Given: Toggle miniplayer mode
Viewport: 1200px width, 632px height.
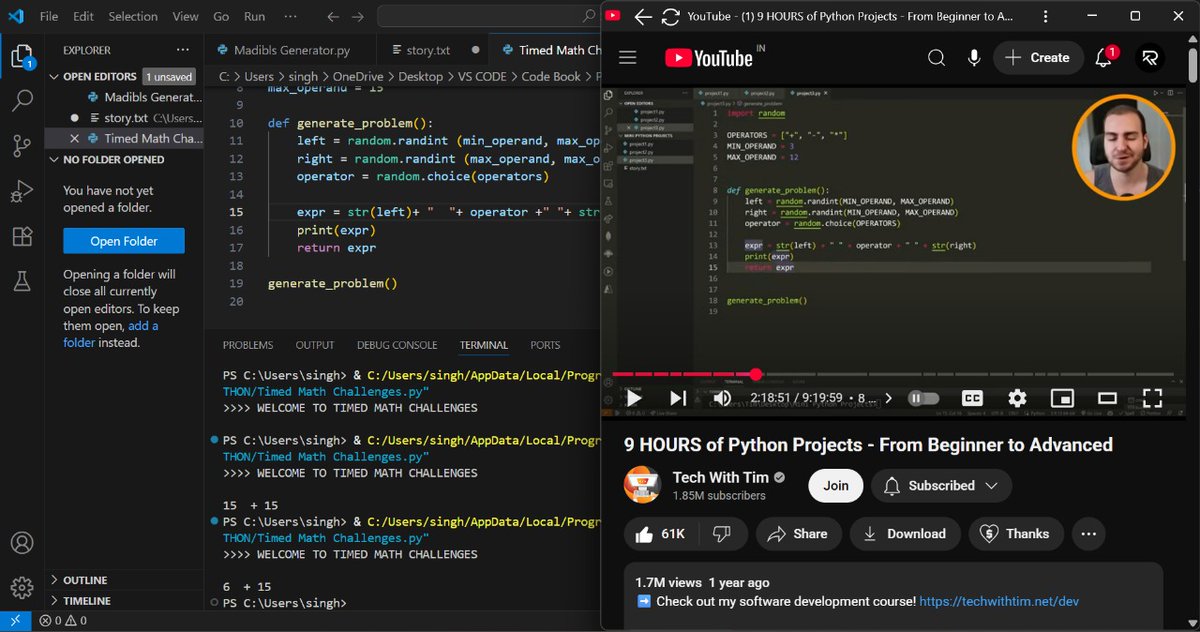Looking at the screenshot, I should (x=1063, y=398).
